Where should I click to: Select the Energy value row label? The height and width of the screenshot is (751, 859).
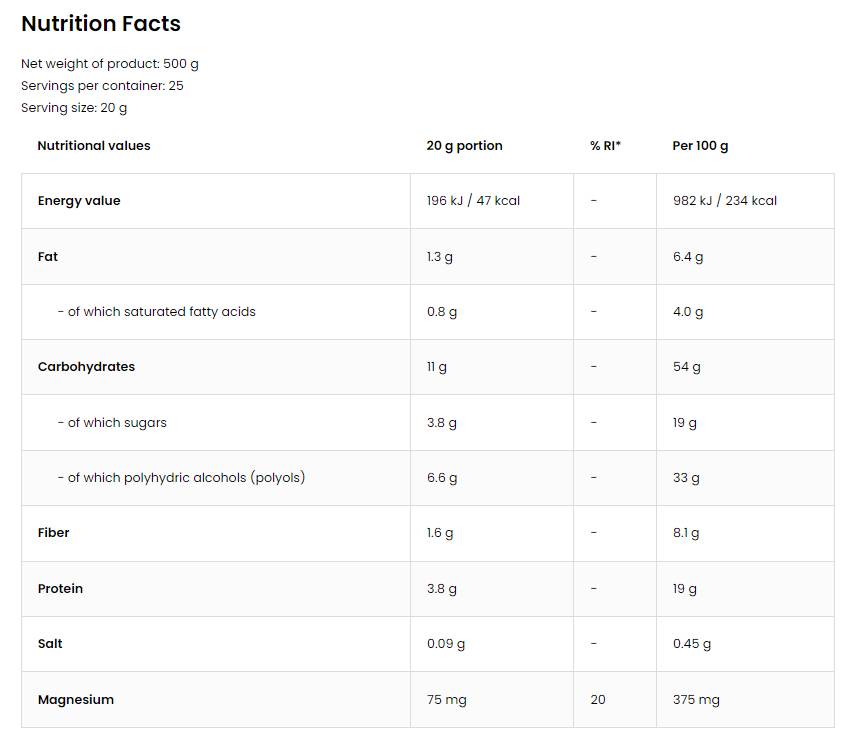coord(79,201)
